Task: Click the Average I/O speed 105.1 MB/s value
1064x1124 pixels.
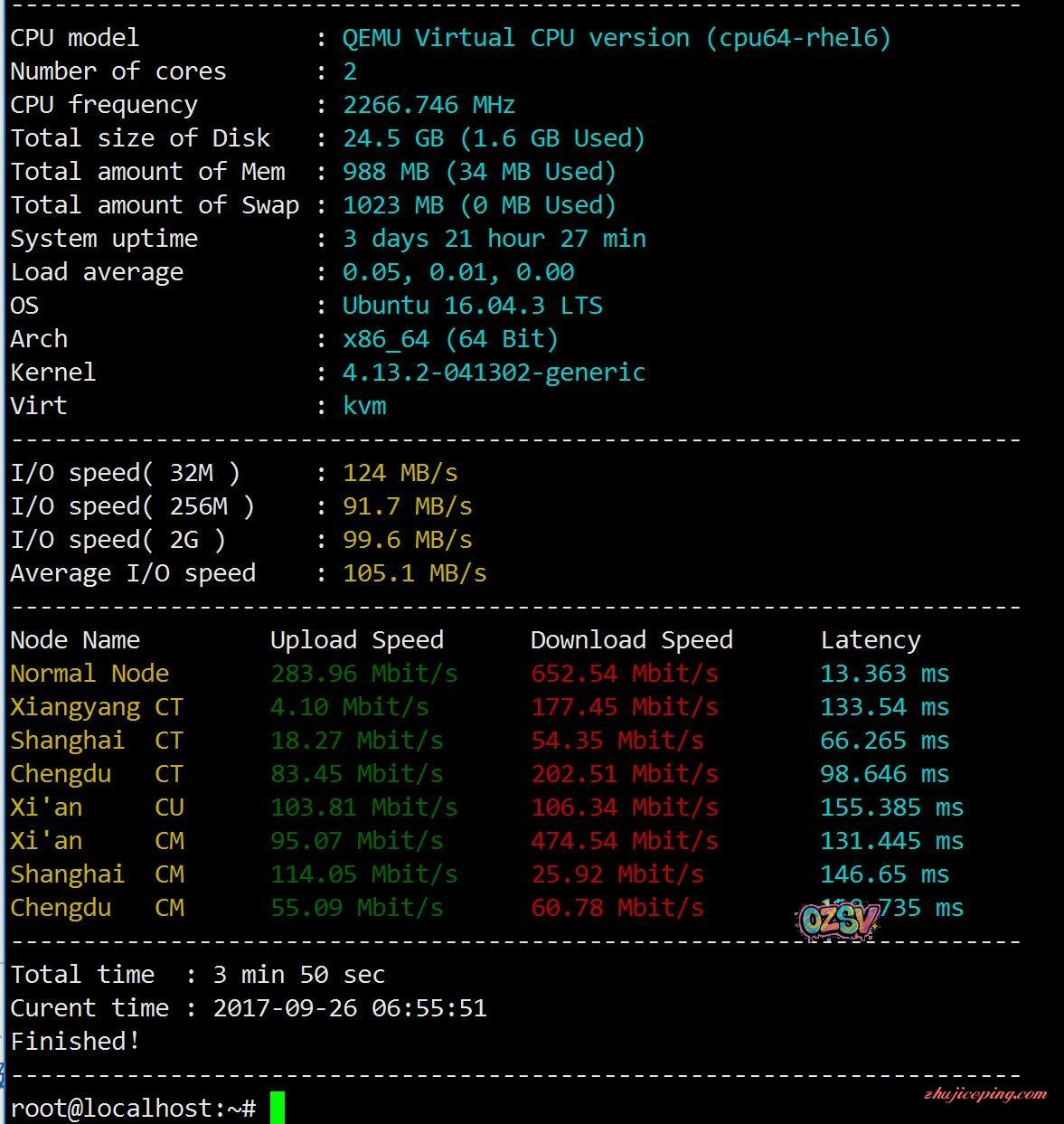Action: (x=414, y=573)
